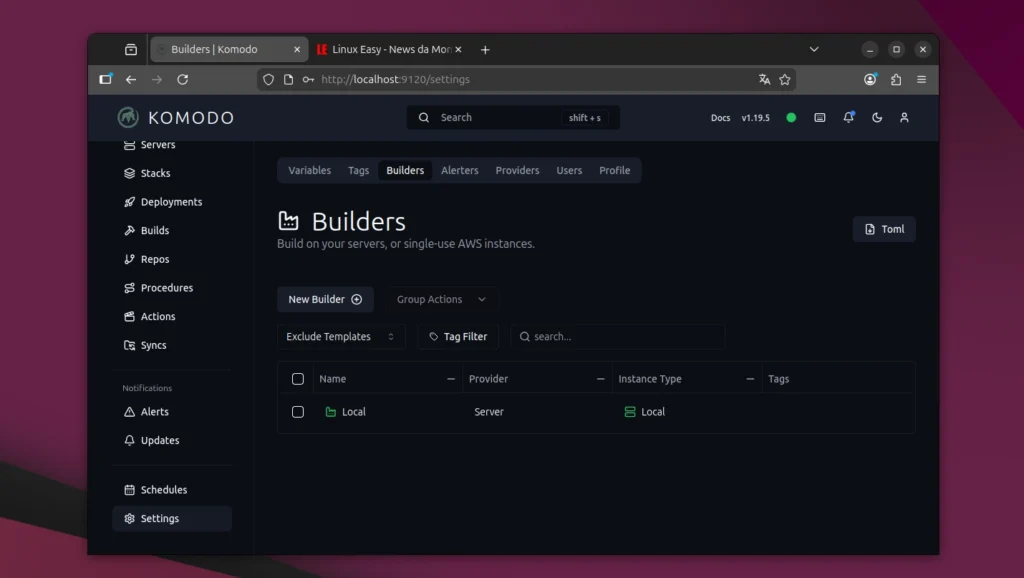Open the Firefox browser tabs list chevron
The height and width of the screenshot is (578, 1024).
814,48
